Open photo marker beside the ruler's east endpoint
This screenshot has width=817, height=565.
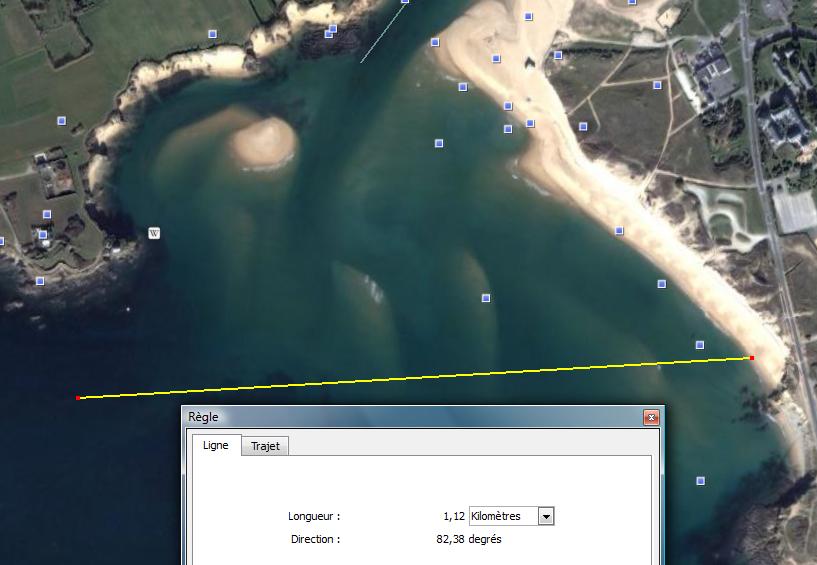point(700,345)
